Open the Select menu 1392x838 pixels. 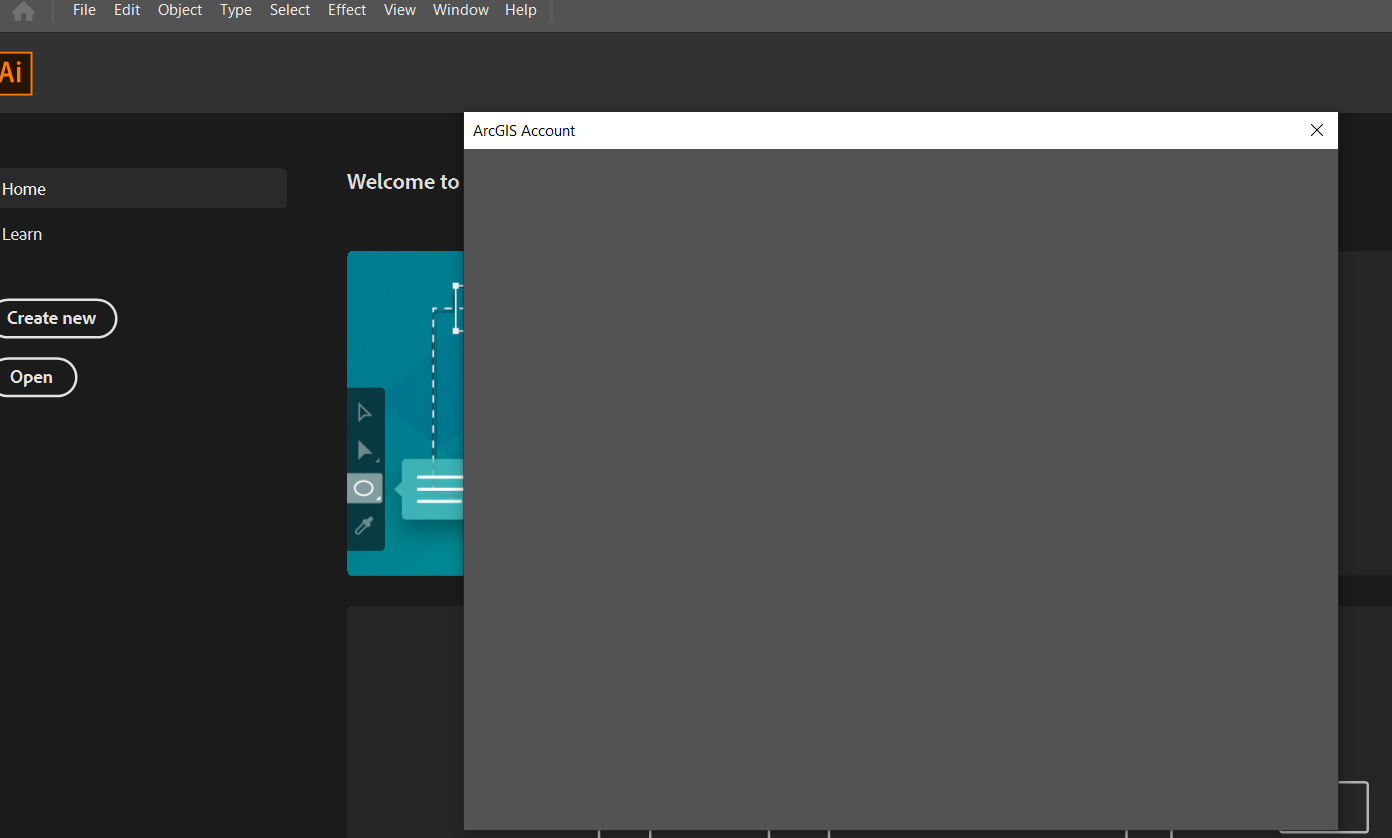(290, 10)
